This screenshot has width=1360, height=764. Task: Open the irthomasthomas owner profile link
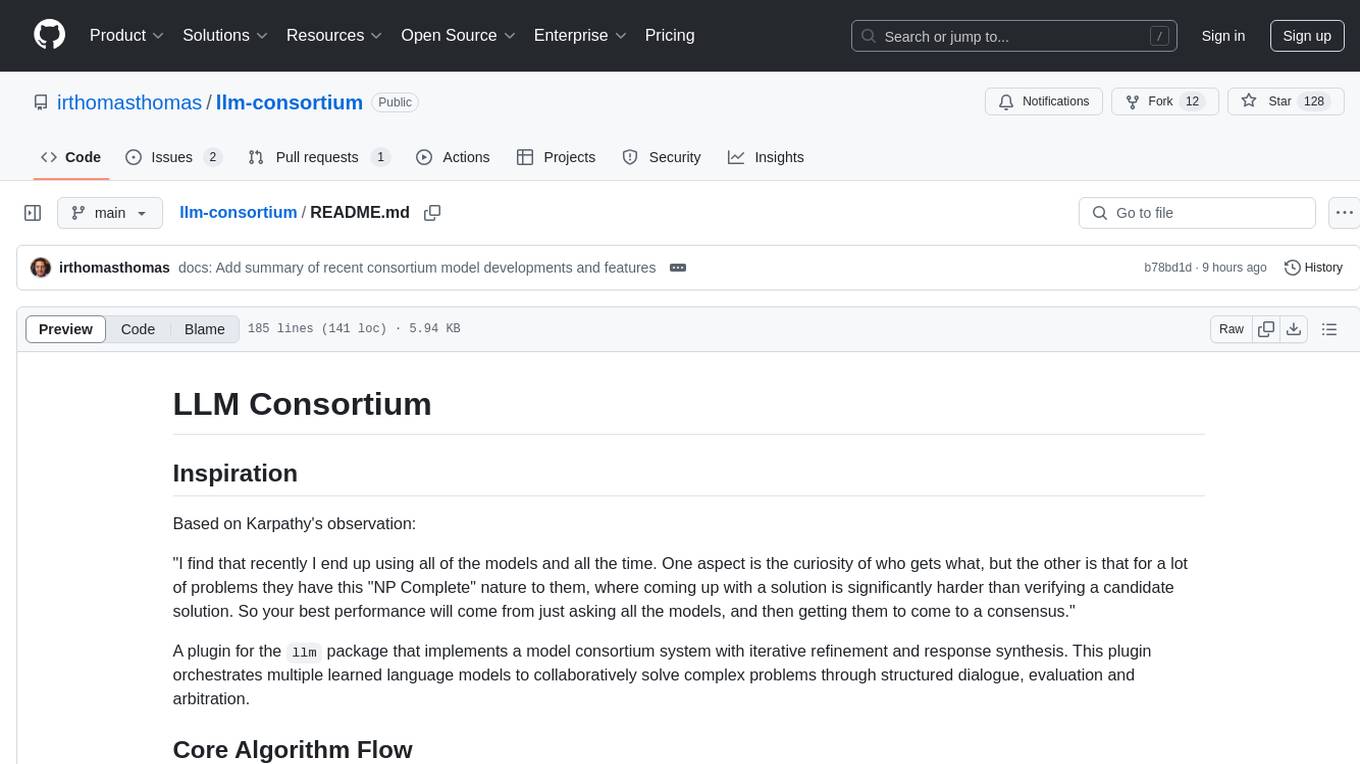tap(129, 102)
